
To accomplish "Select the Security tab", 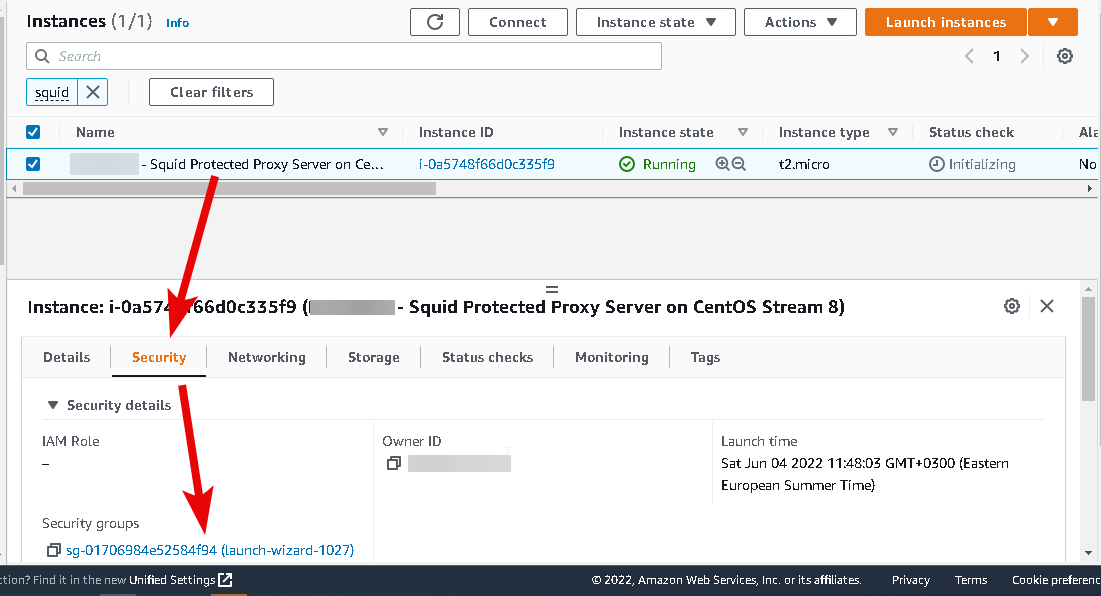I will 159,357.
